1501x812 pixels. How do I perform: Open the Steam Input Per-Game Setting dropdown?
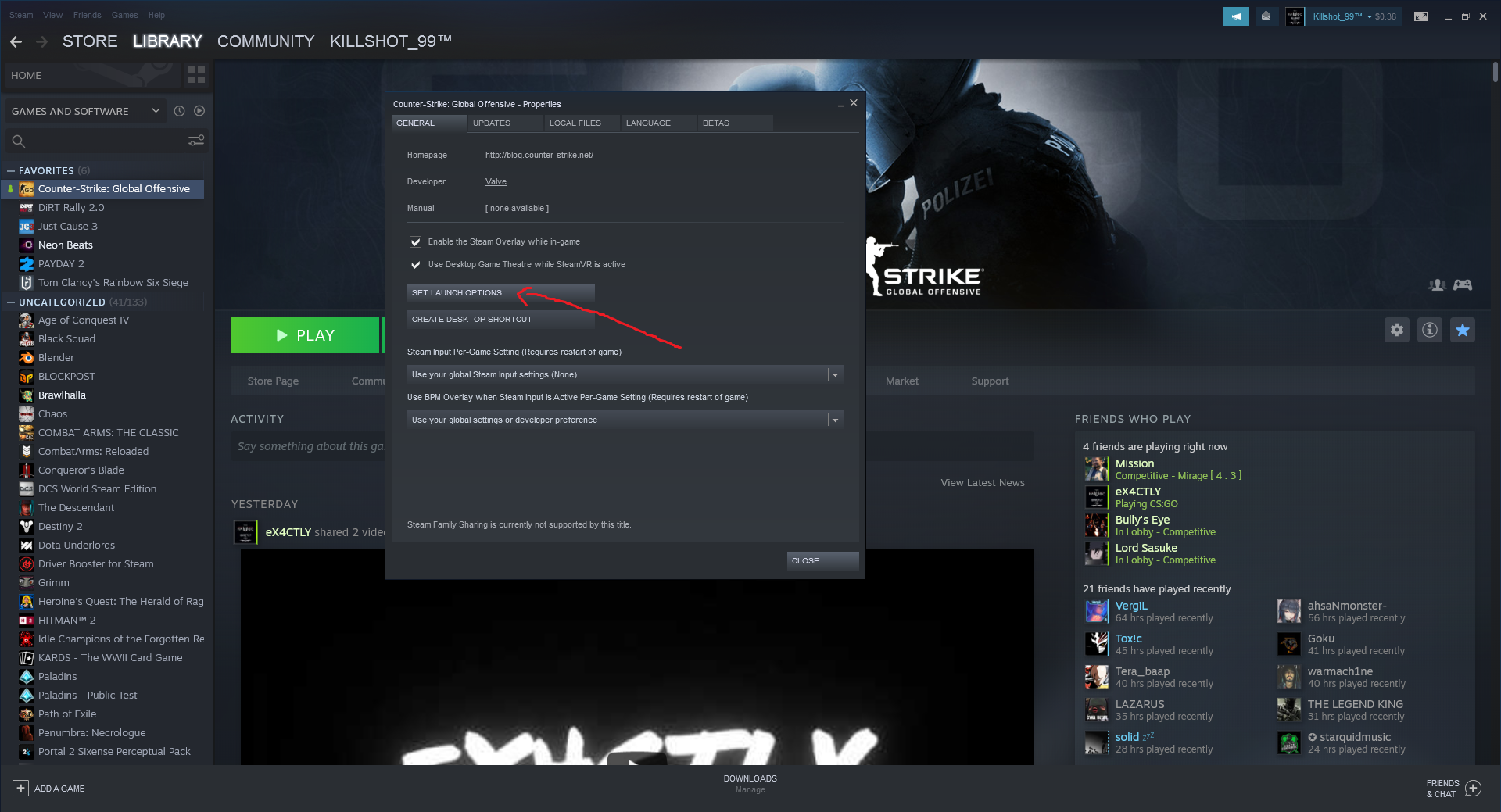(625, 375)
